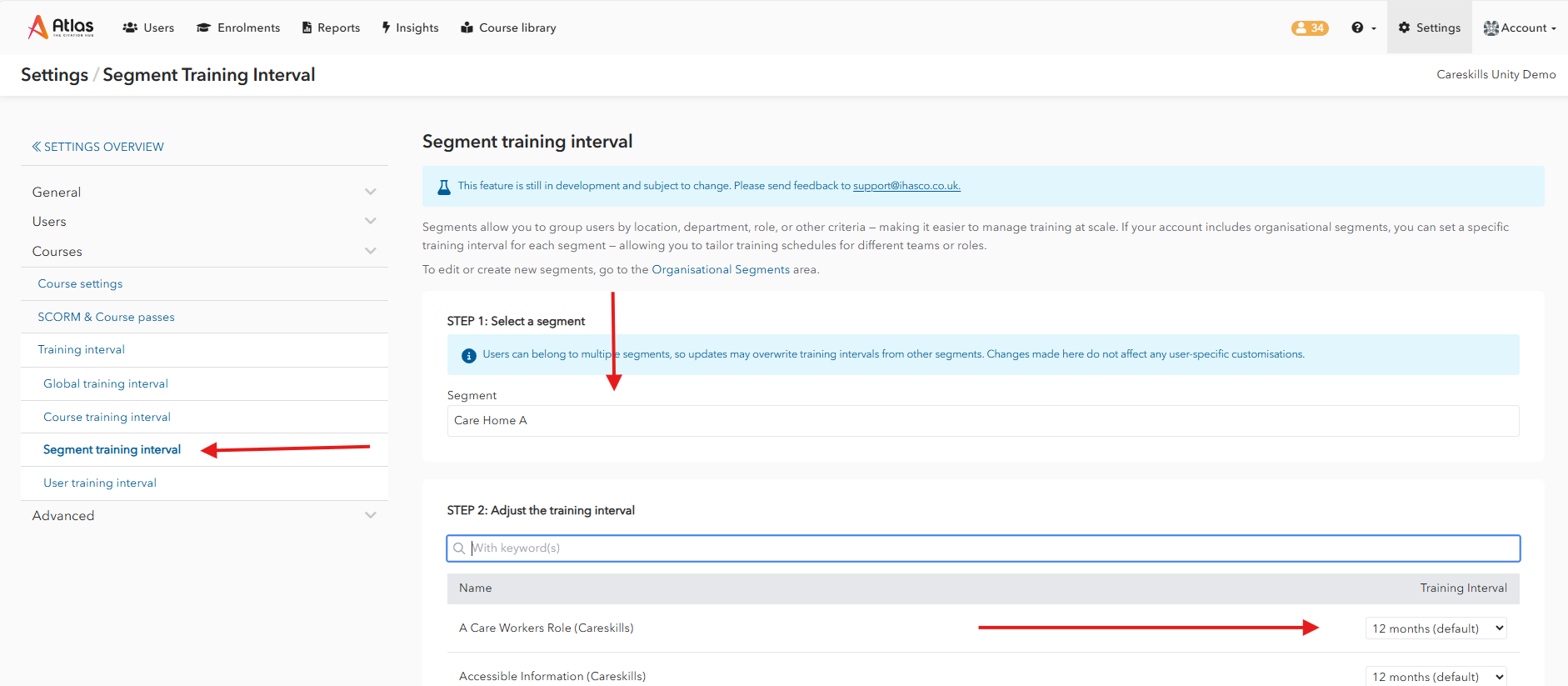Expand the Advanced settings section
The width and height of the screenshot is (1568, 686).
(204, 515)
